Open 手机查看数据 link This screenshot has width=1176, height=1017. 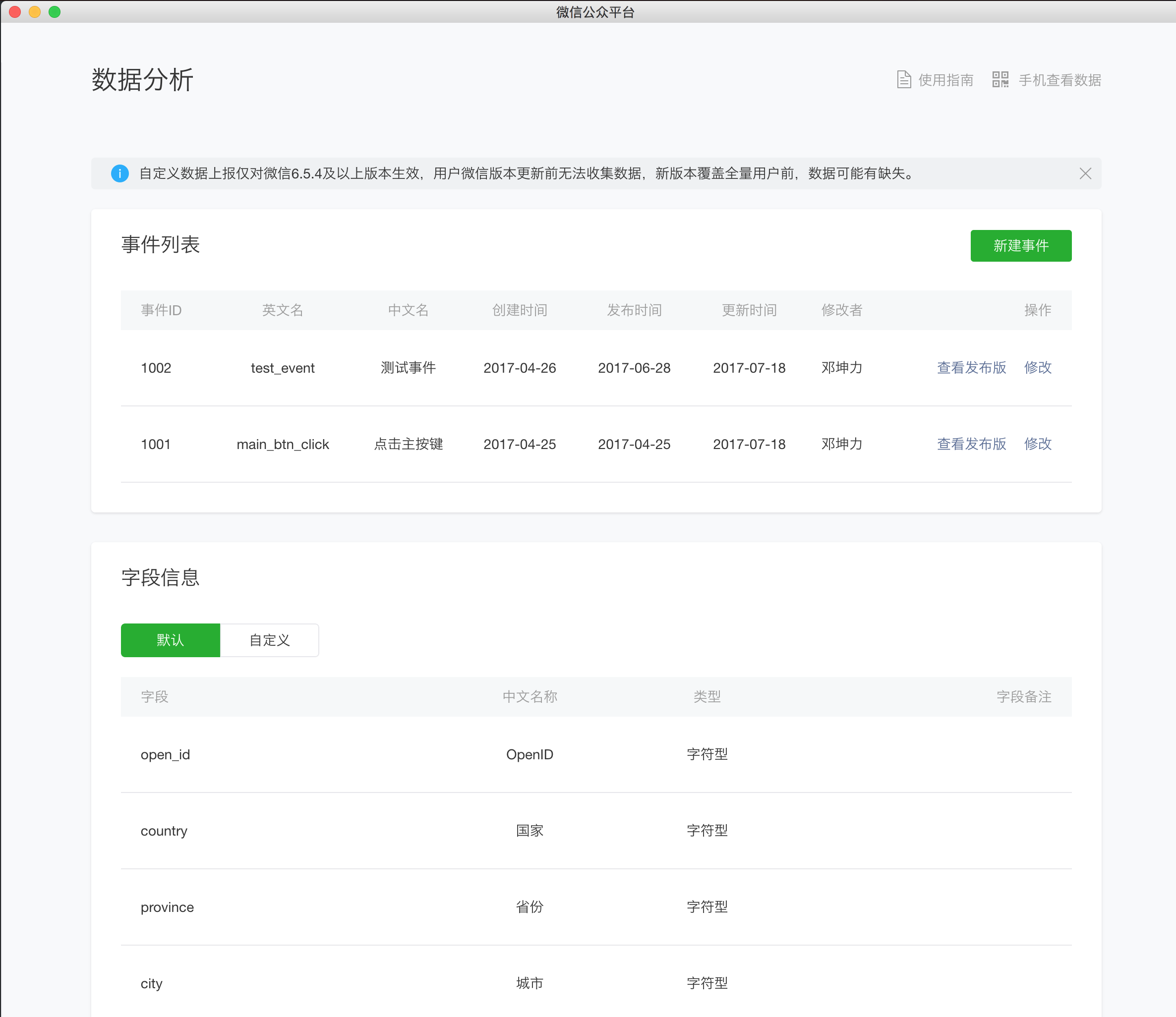point(1059,80)
